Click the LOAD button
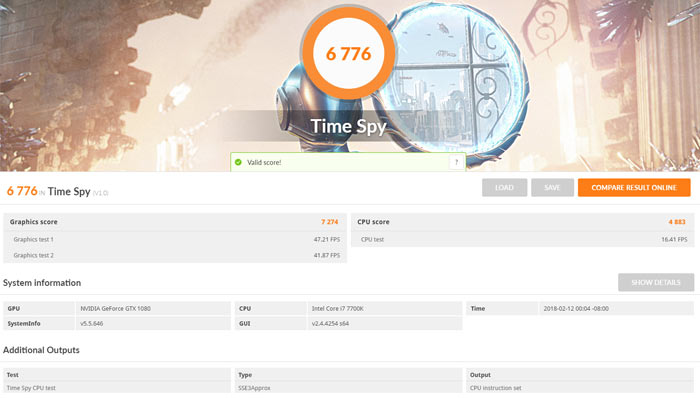 tap(504, 188)
